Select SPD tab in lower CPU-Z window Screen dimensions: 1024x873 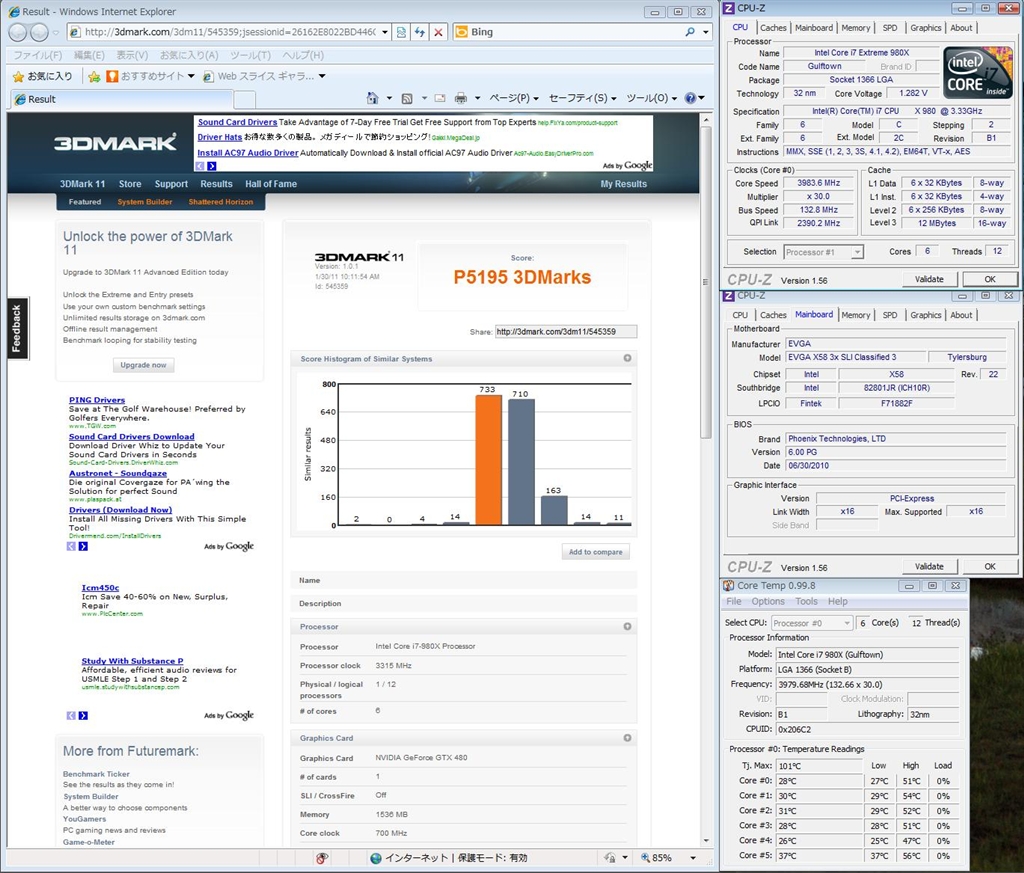[x=889, y=315]
